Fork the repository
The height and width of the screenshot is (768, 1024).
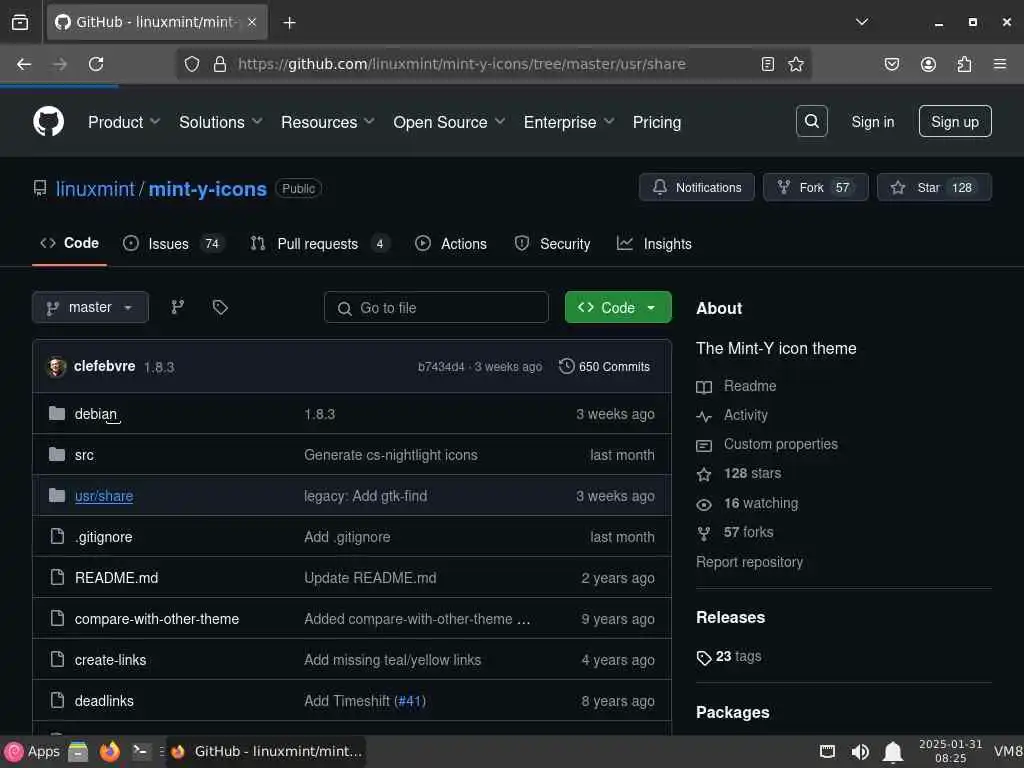pyautogui.click(x=815, y=187)
